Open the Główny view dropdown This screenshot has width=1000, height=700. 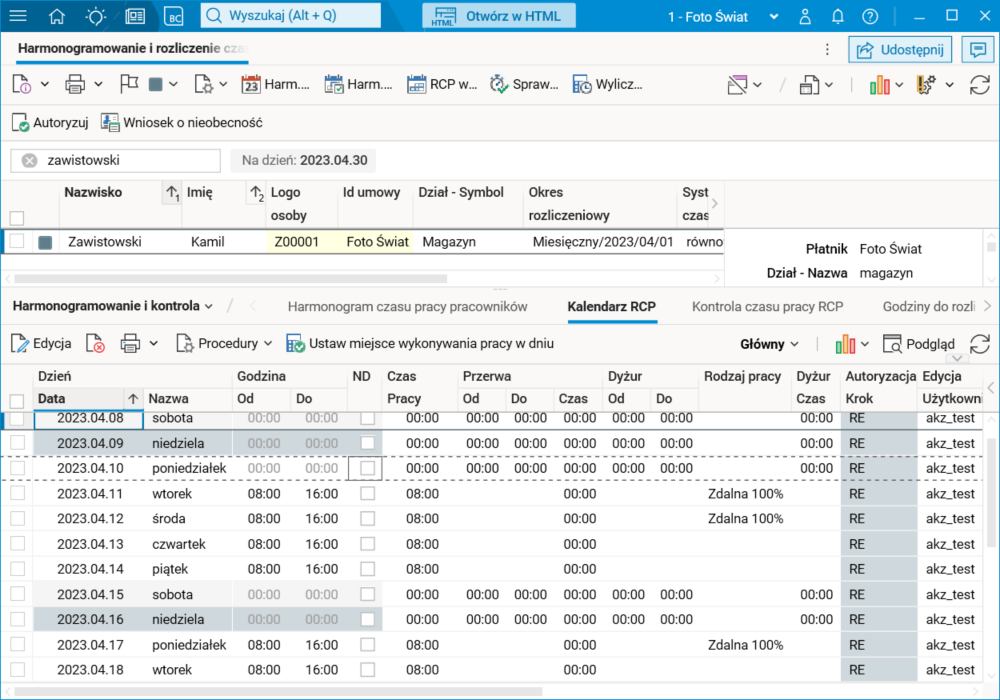click(x=769, y=344)
